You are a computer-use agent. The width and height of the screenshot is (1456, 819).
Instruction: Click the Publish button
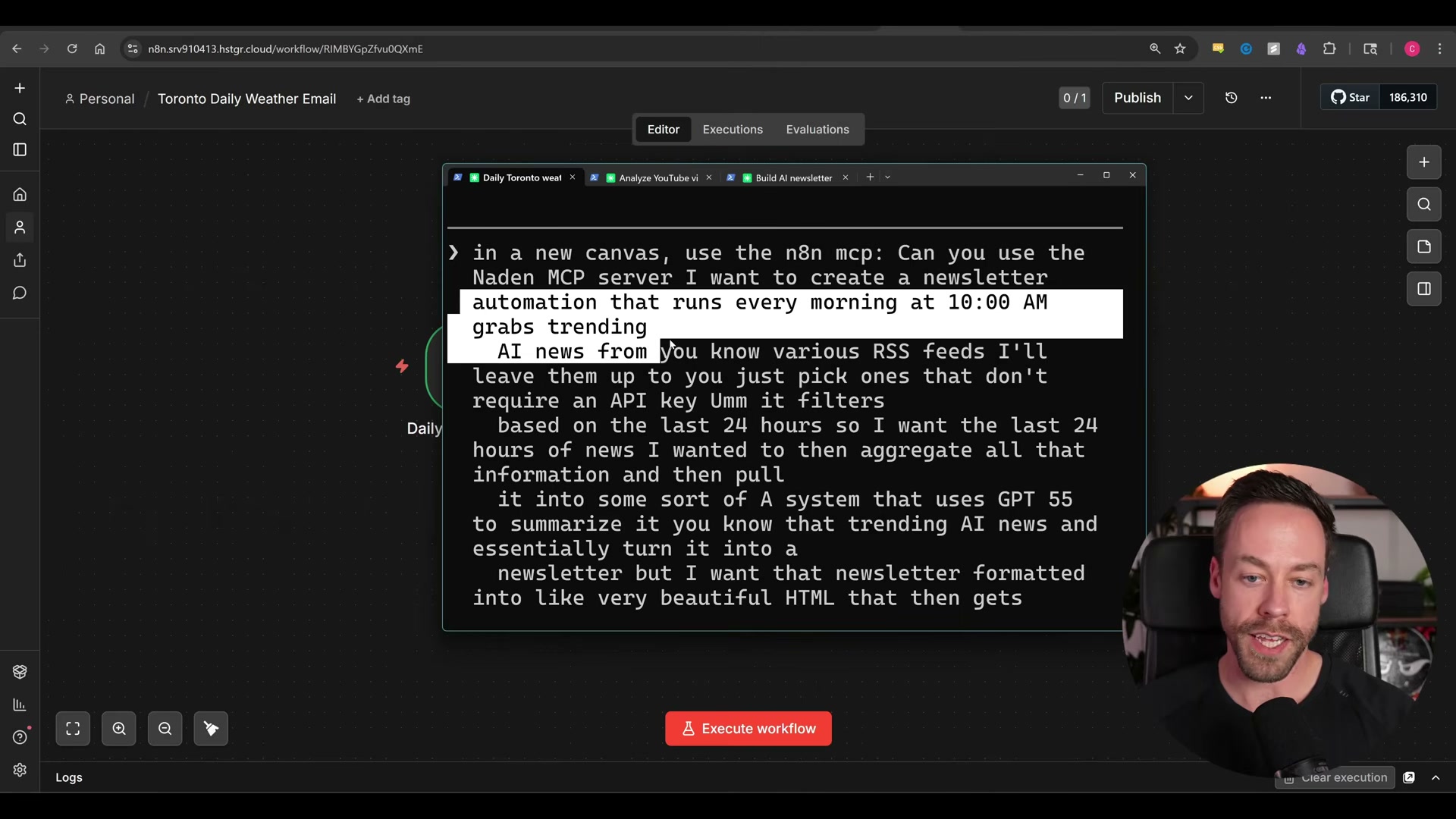coord(1137,98)
